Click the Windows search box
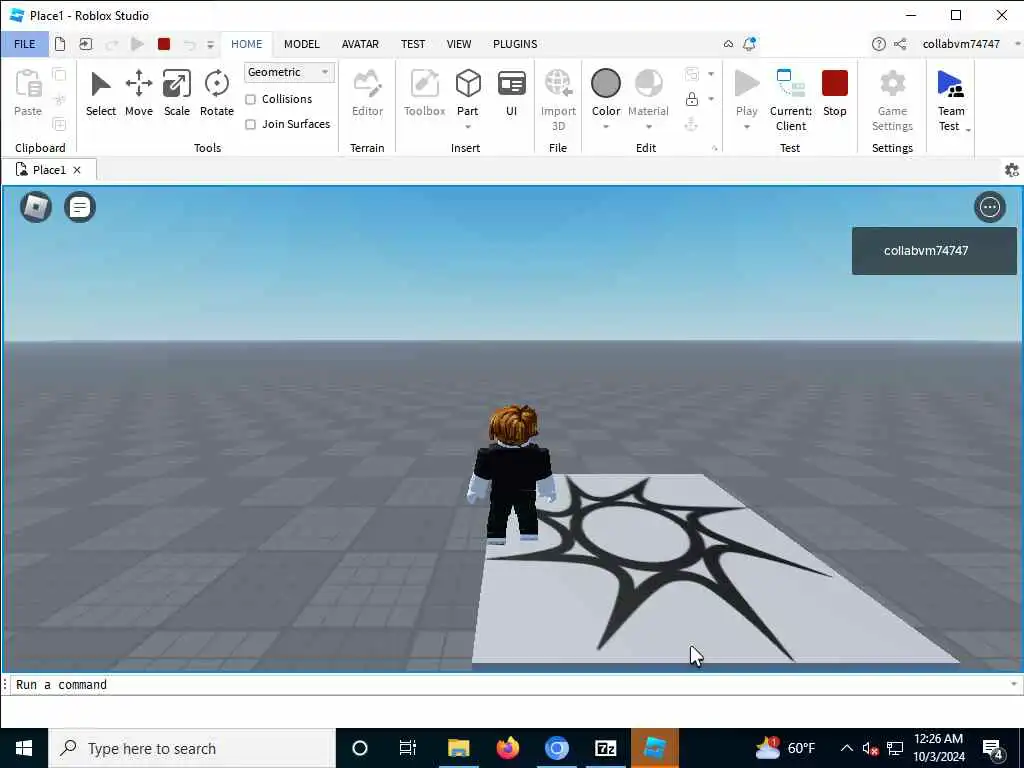 [192, 748]
